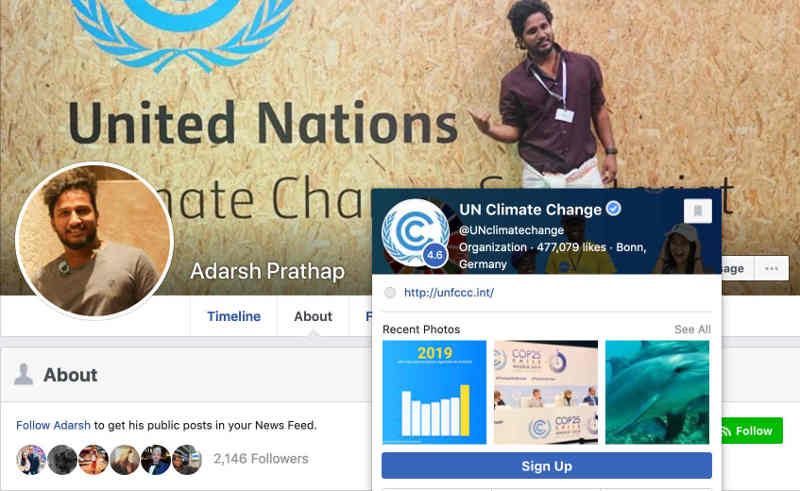Screen dimensions: 800x491
Task: Click the bookmark save icon on UN card
Action: tap(697, 210)
